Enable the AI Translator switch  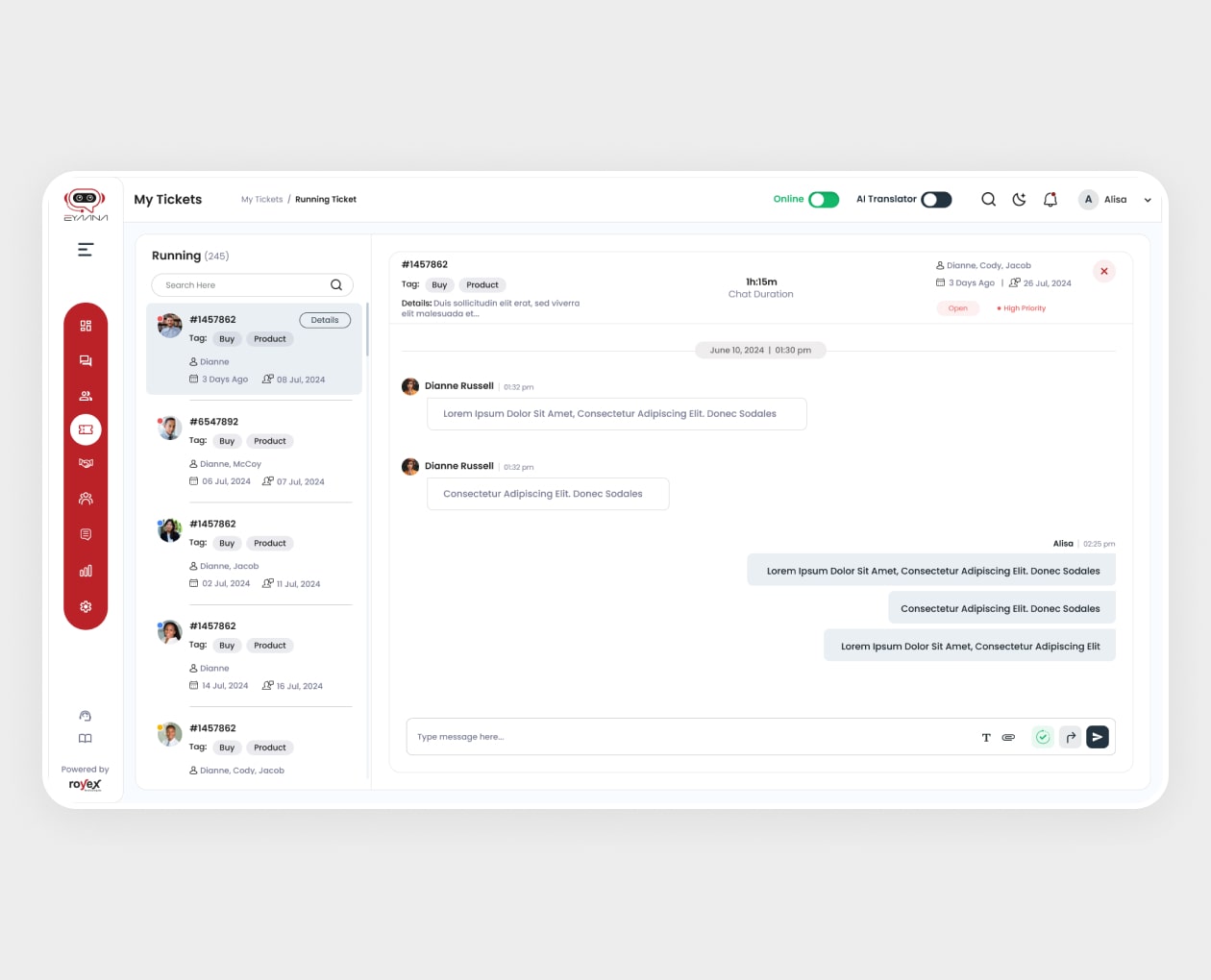[x=936, y=200]
